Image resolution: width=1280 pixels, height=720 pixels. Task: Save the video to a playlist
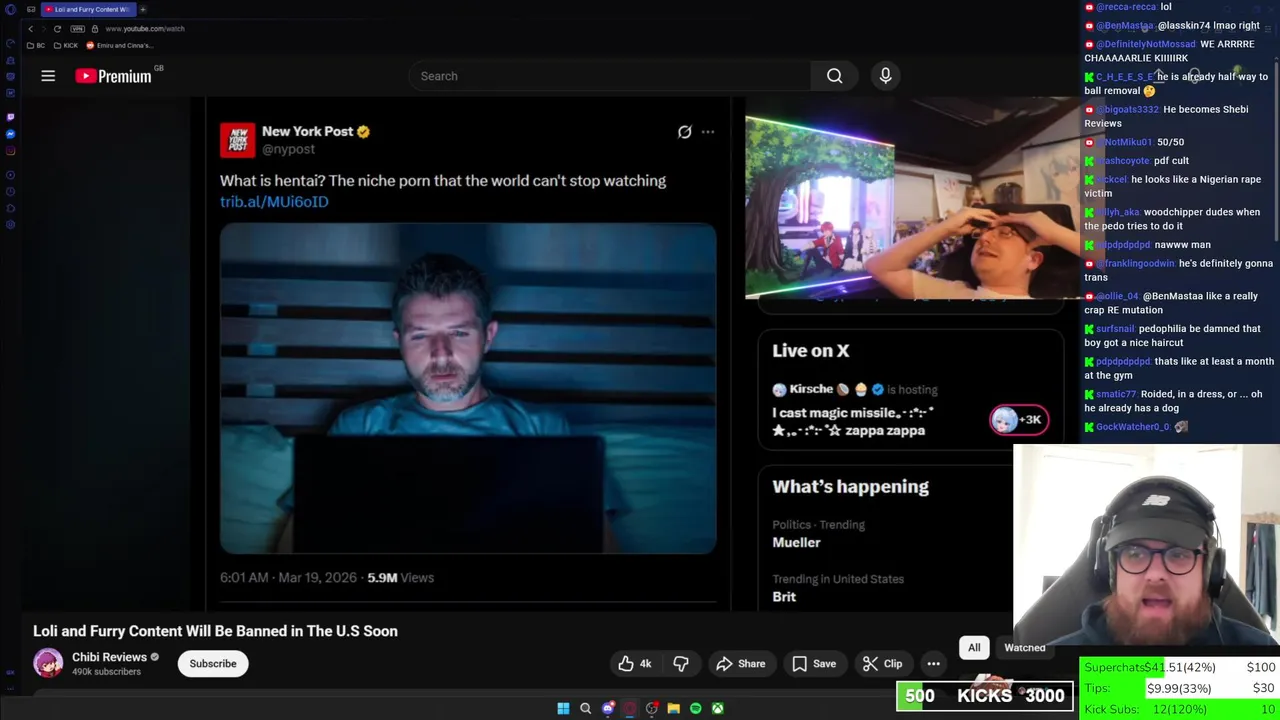(814, 664)
